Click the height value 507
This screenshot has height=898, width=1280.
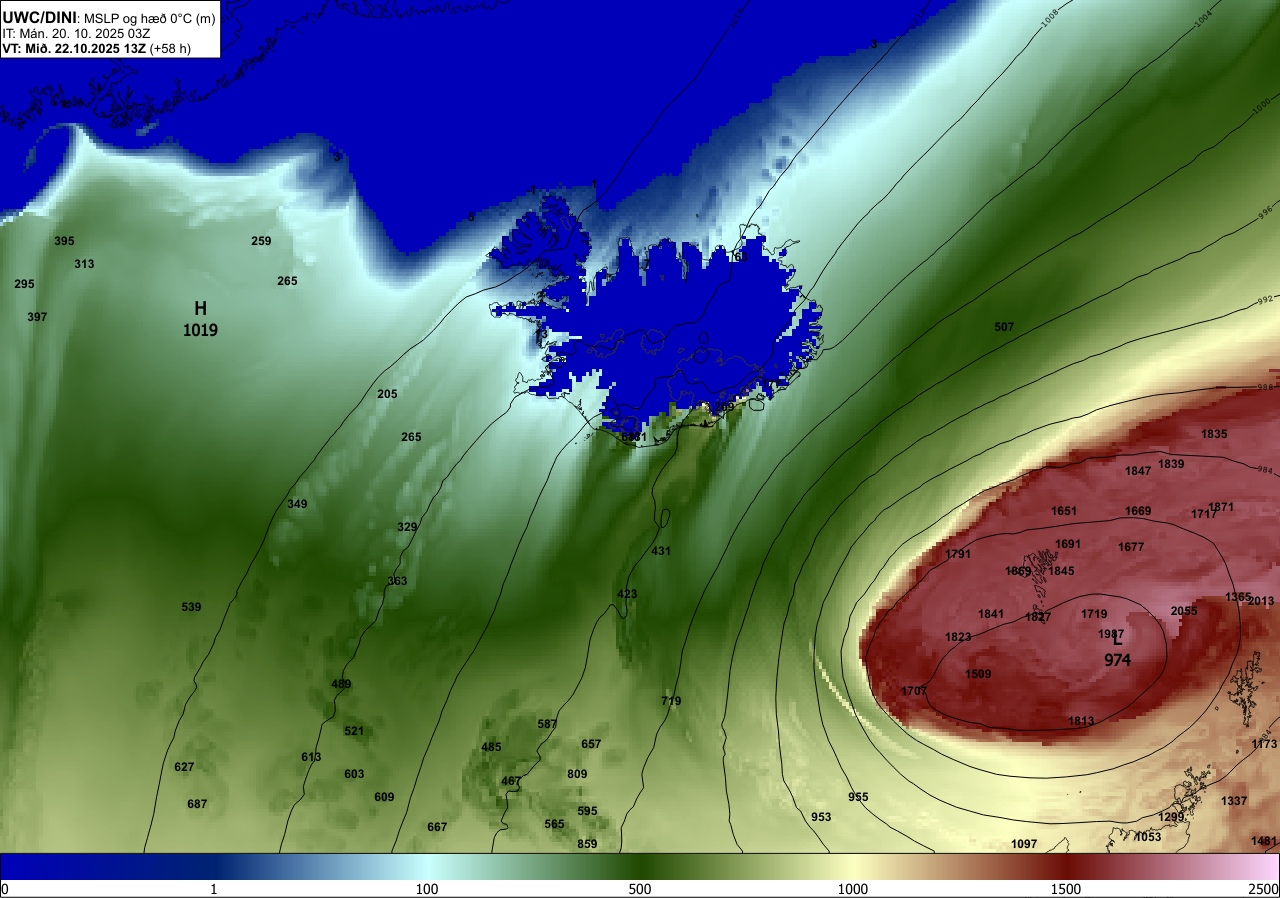1004,327
